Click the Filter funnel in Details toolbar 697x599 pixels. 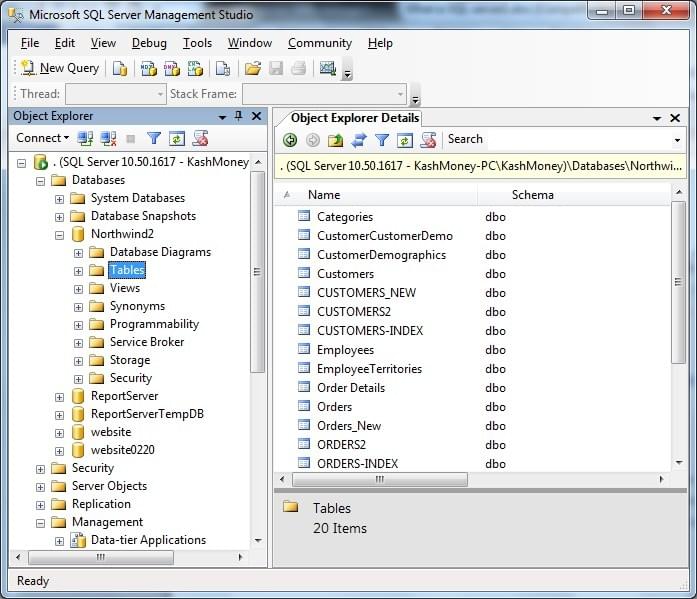click(382, 140)
